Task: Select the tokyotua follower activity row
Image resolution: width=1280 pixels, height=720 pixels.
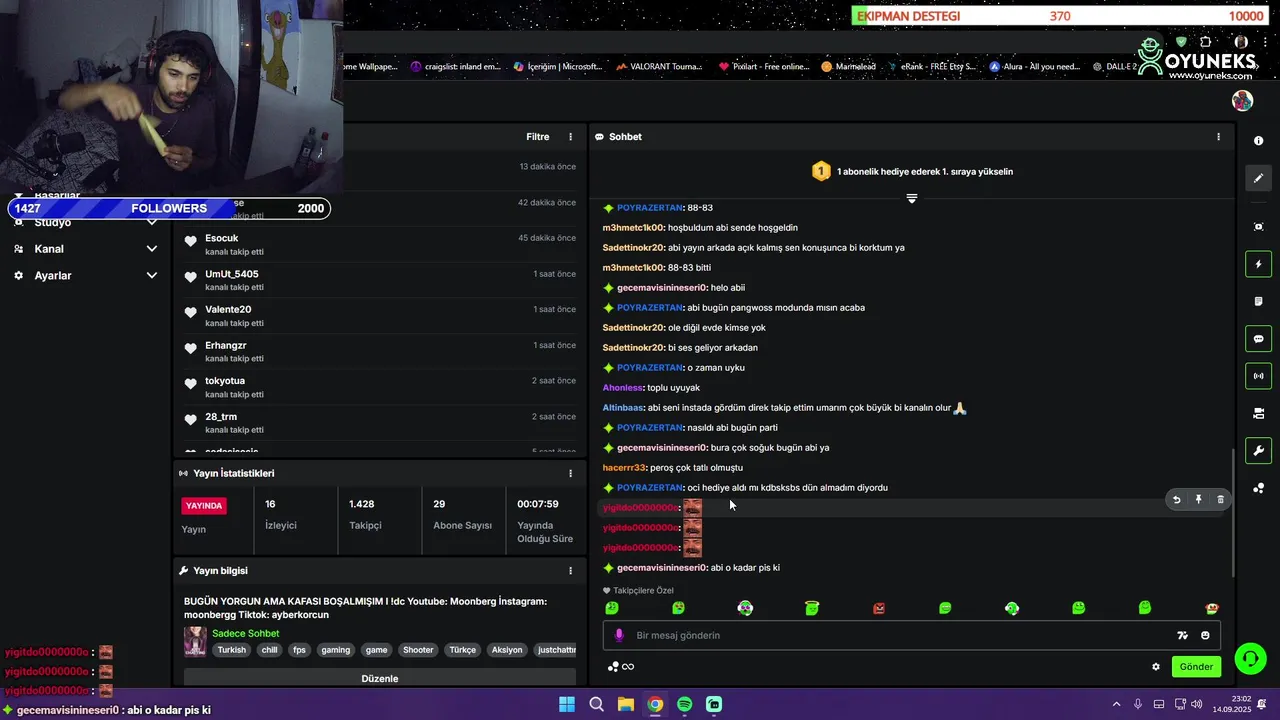Action: (380, 387)
